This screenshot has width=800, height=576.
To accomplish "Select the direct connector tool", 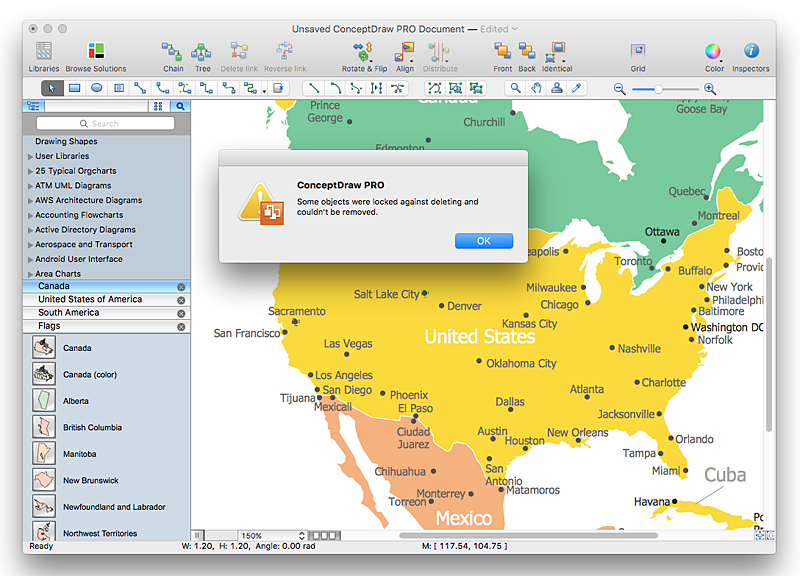I will point(140,88).
